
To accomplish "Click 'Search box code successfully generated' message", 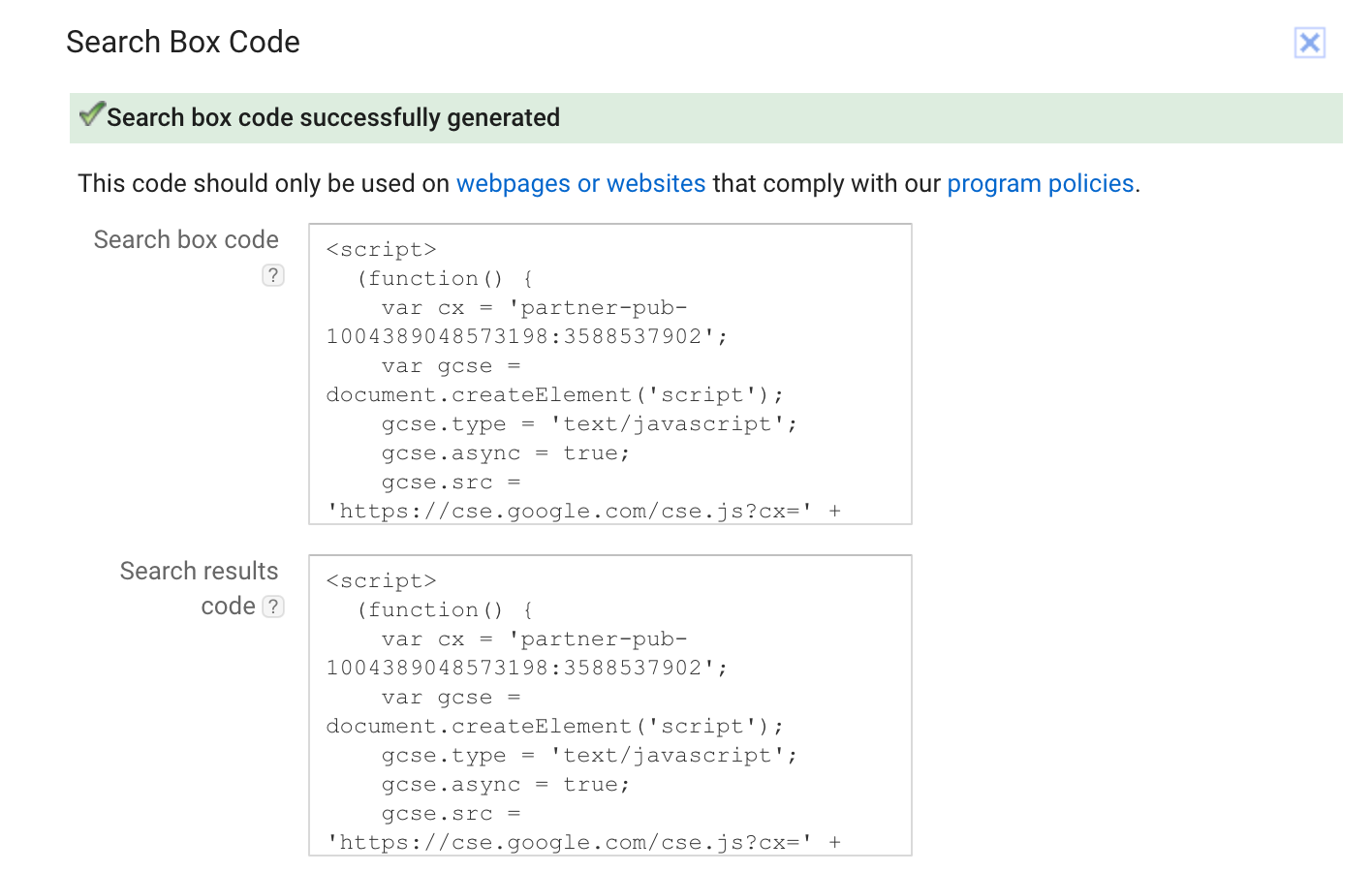I will [x=333, y=117].
